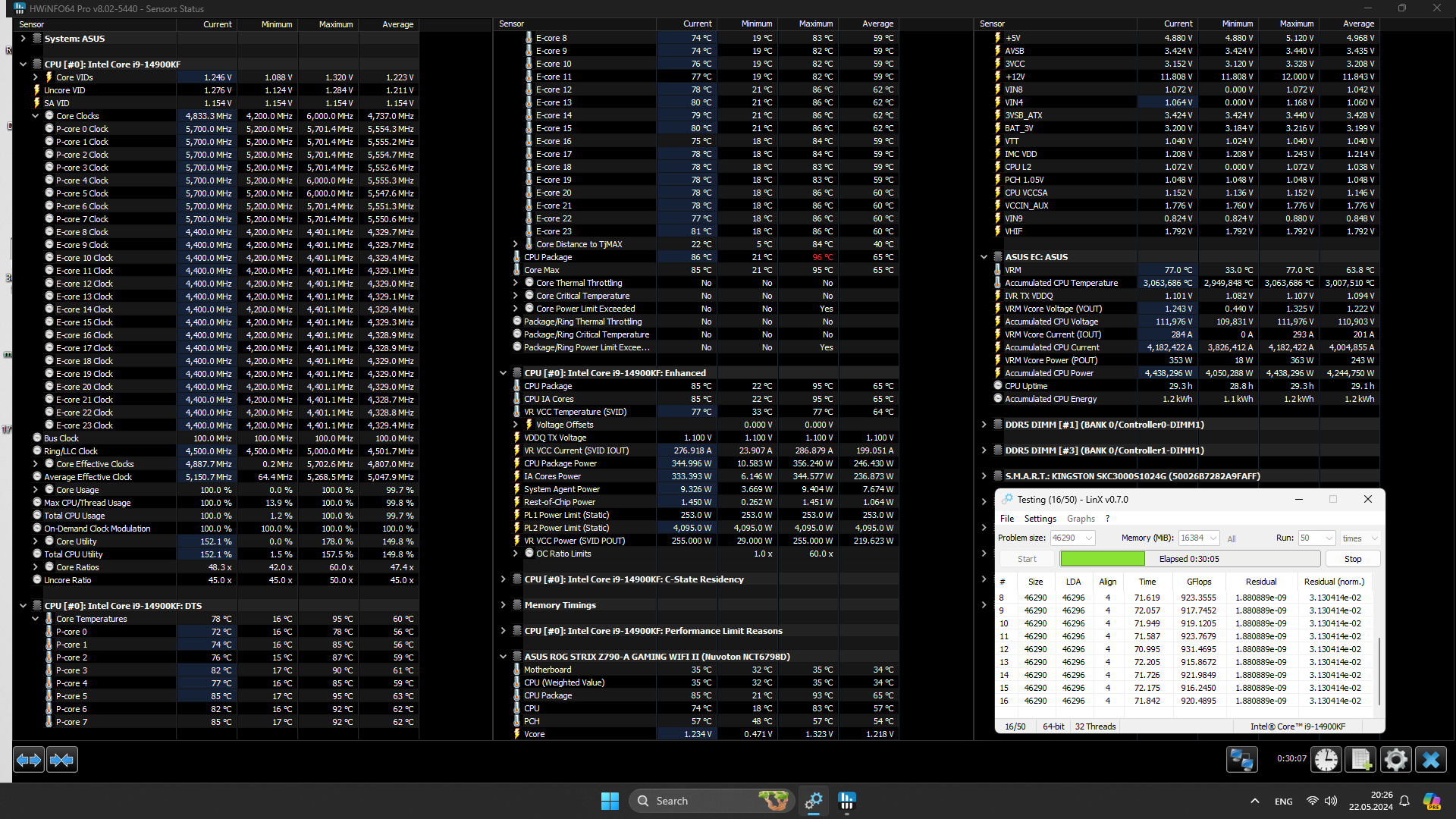The height and width of the screenshot is (819, 1456).
Task: Open HWiNFO settings gear icon
Action: tap(1395, 760)
